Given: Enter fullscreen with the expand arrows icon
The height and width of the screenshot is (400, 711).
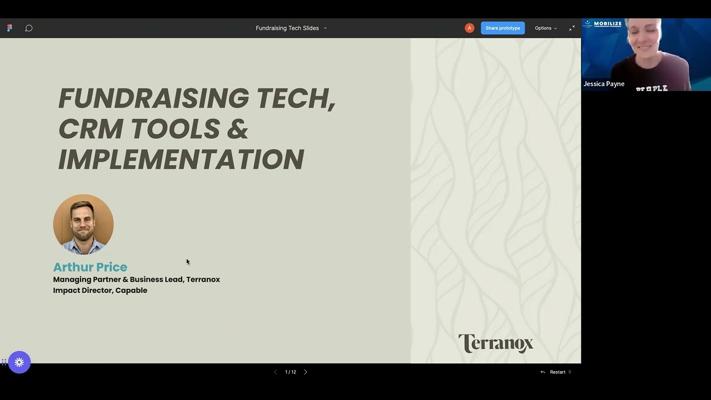Looking at the screenshot, I should [x=572, y=28].
